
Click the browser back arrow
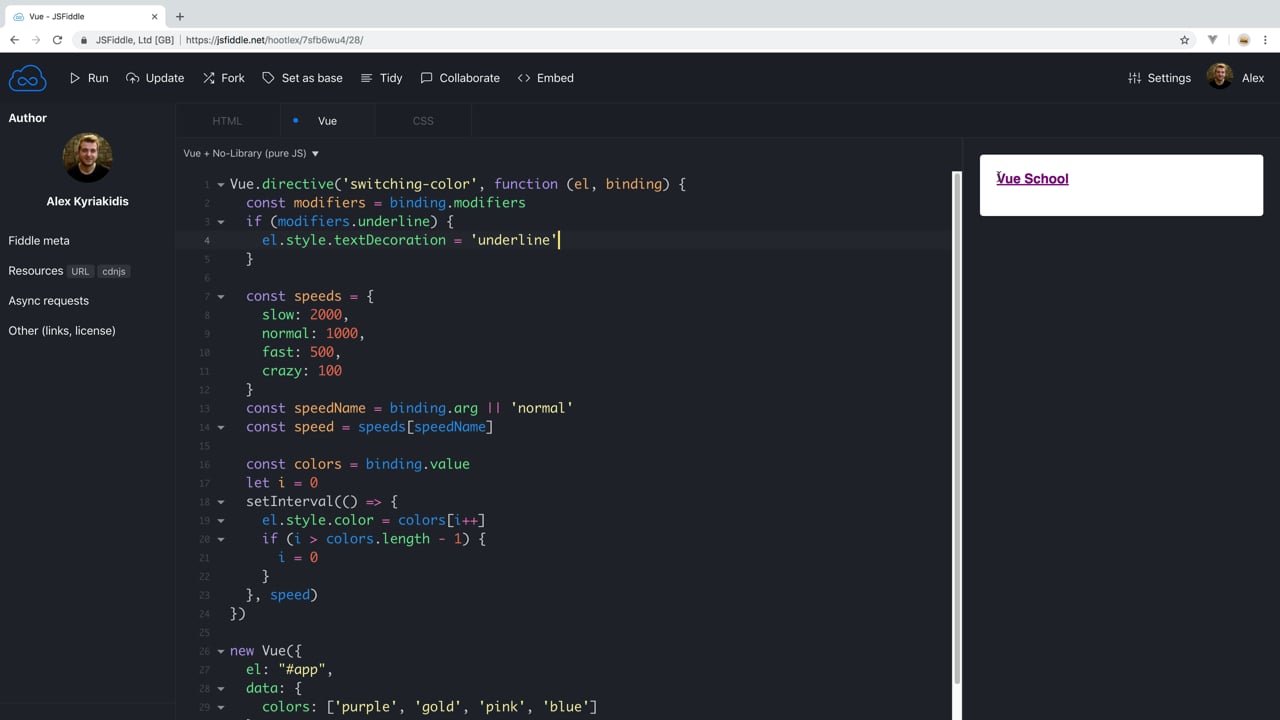(x=14, y=40)
